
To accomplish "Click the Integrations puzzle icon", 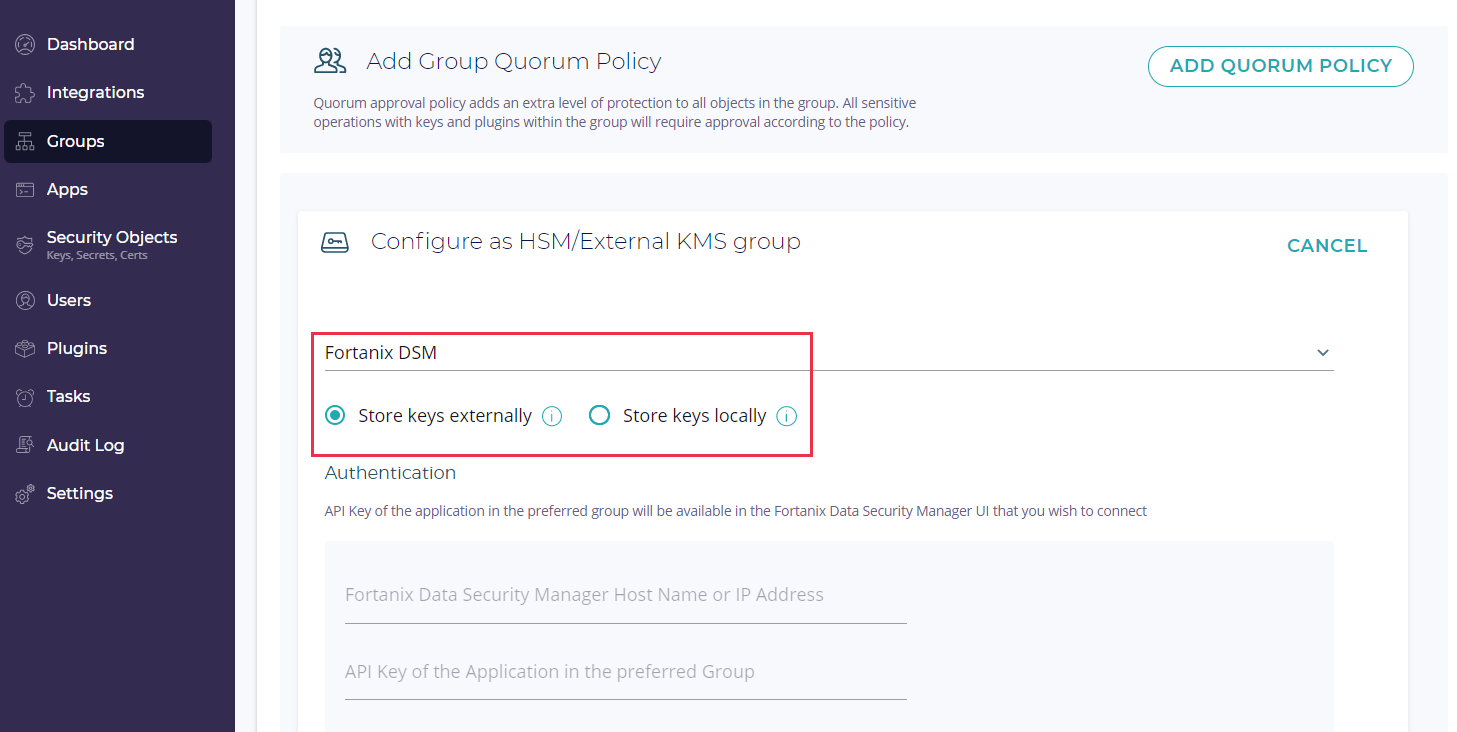I will point(25,93).
